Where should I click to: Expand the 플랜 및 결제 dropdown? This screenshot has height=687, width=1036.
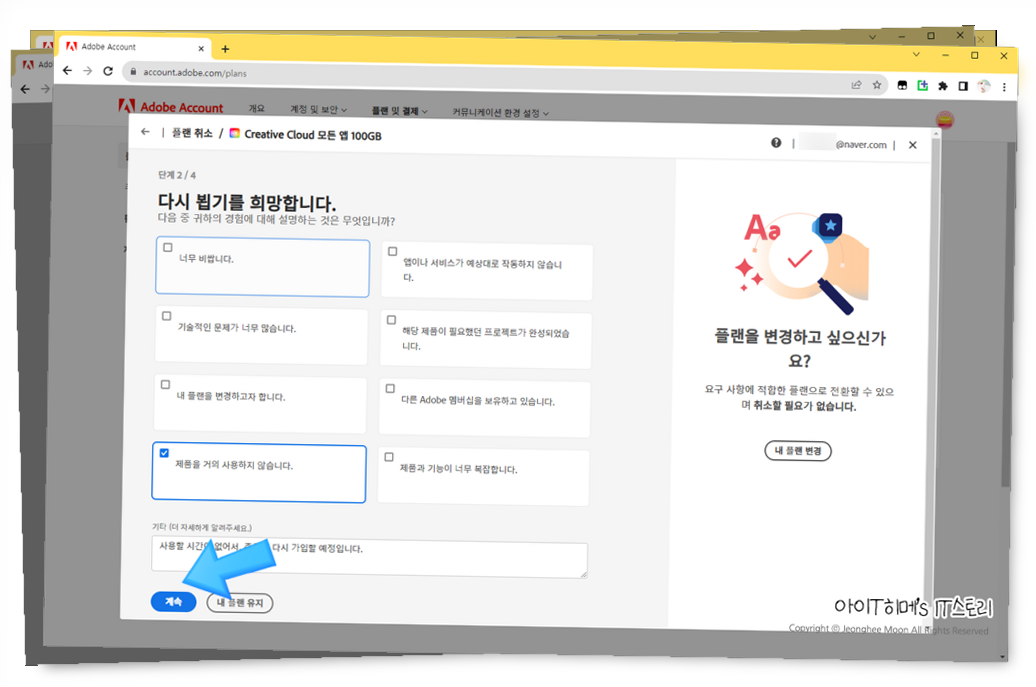click(399, 111)
